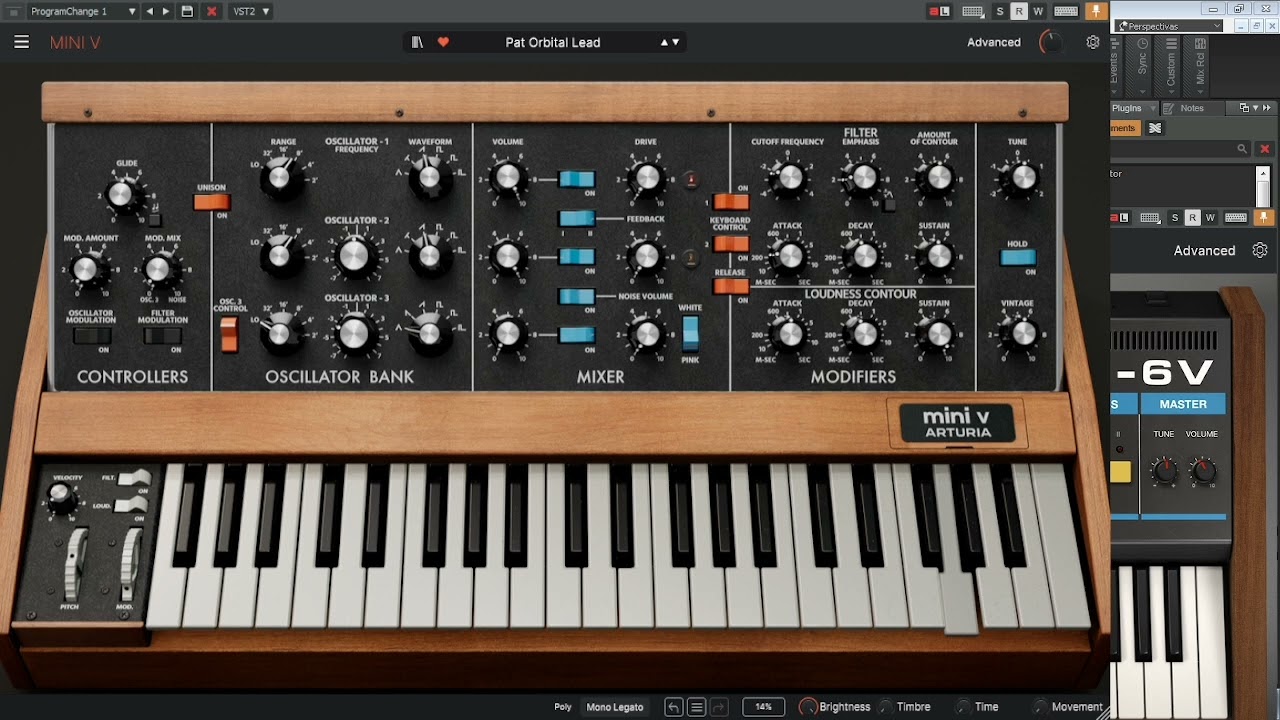Open the MASTER tab in Jup-6V window
Image resolution: width=1280 pixels, height=720 pixels.
(1183, 404)
